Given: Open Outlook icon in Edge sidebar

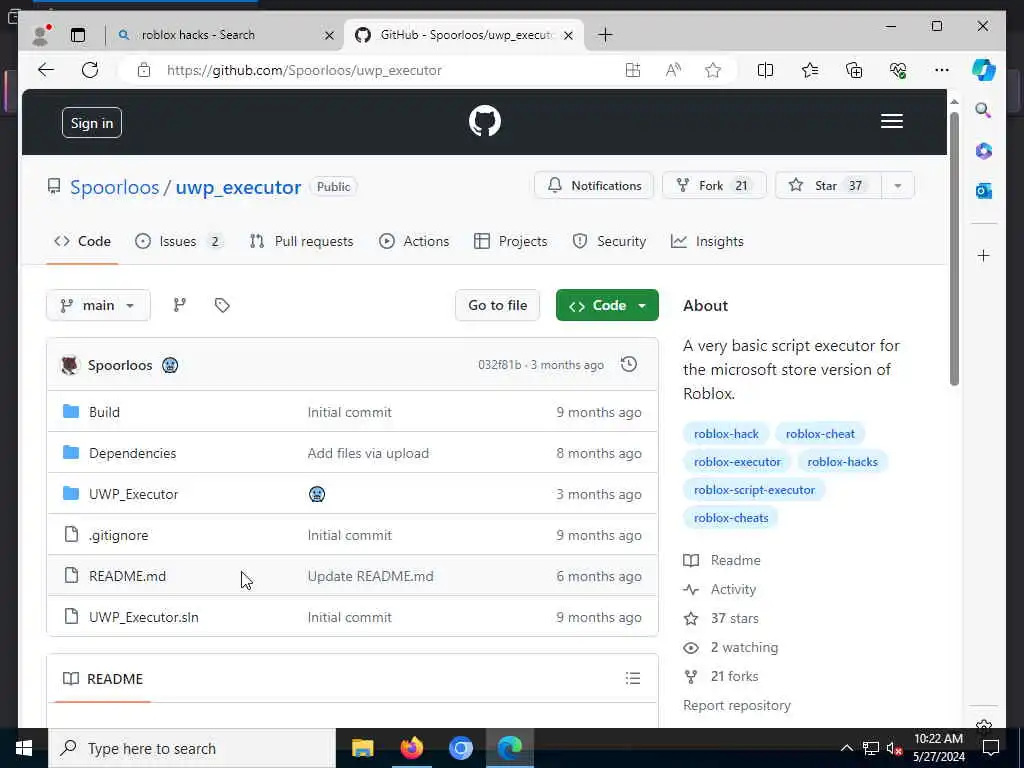Looking at the screenshot, I should coord(984,191).
